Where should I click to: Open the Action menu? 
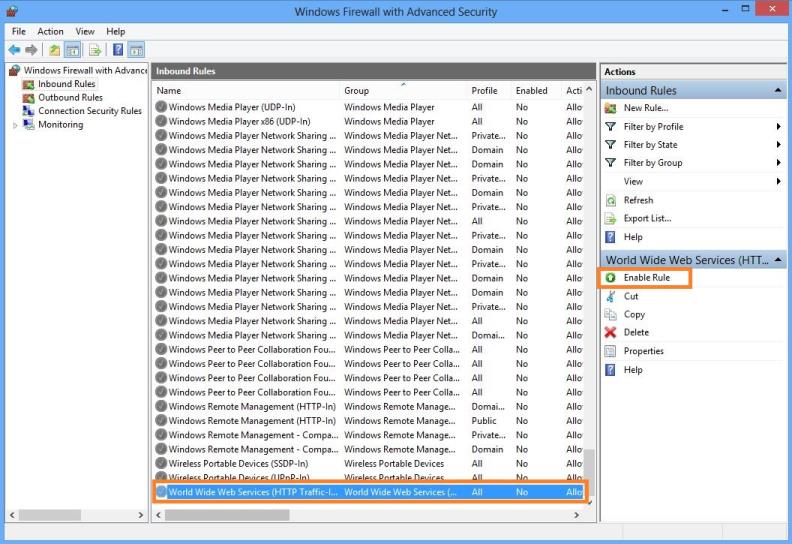[50, 32]
